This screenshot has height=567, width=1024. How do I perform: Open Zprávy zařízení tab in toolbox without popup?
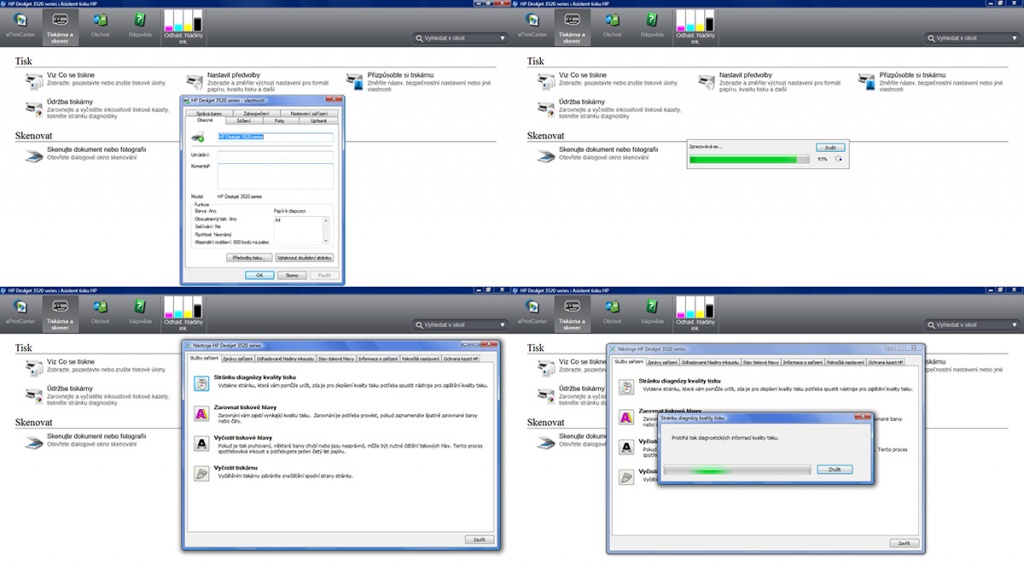pyautogui.click(x=237, y=359)
